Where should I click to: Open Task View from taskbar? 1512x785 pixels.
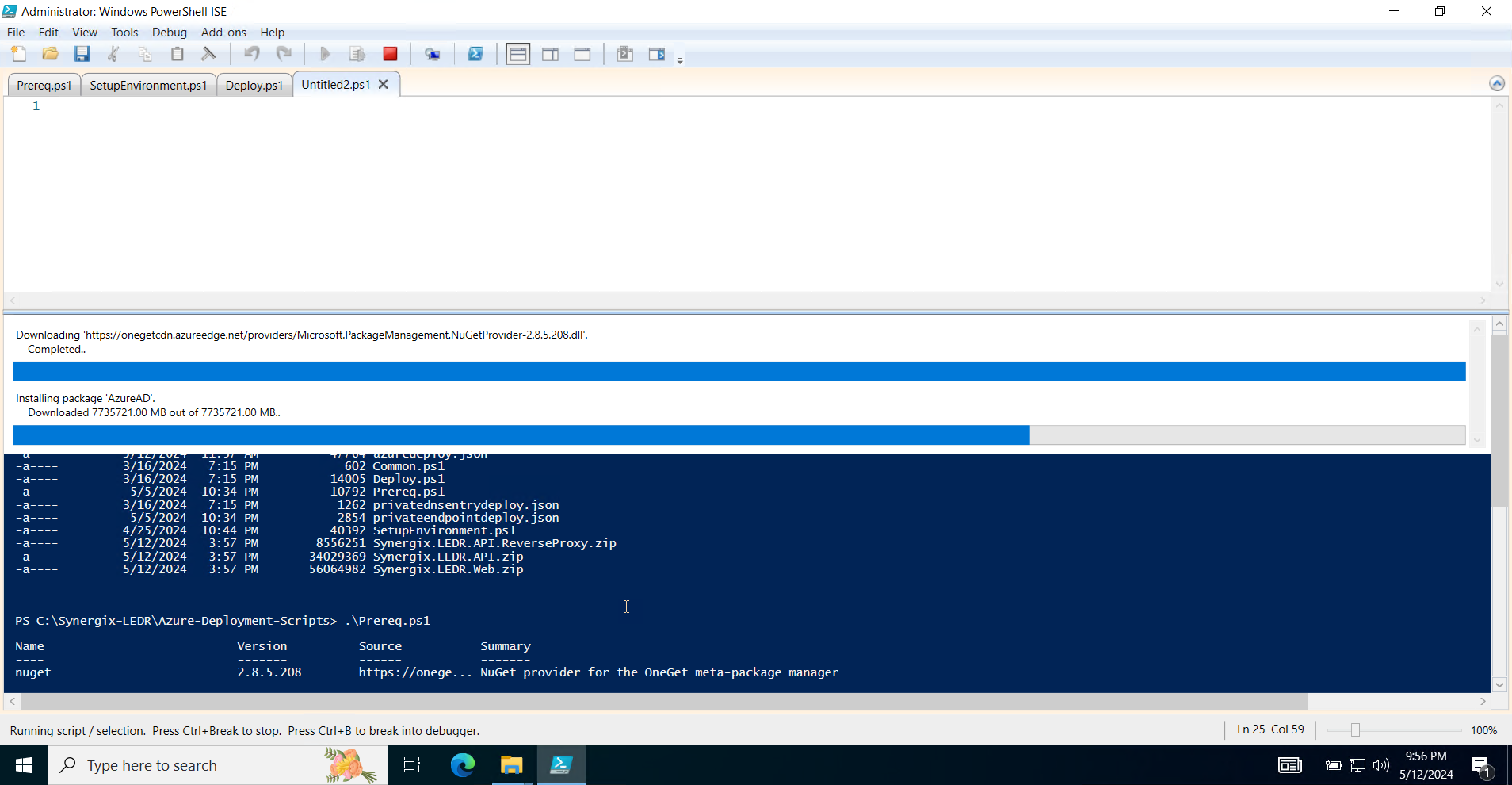click(412, 765)
